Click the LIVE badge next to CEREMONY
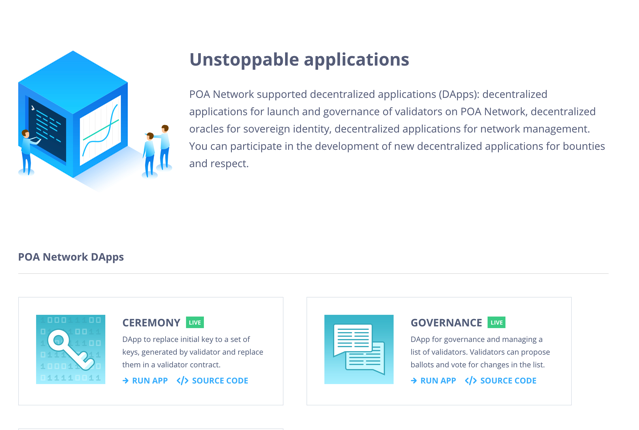639x430 pixels. 195,322
